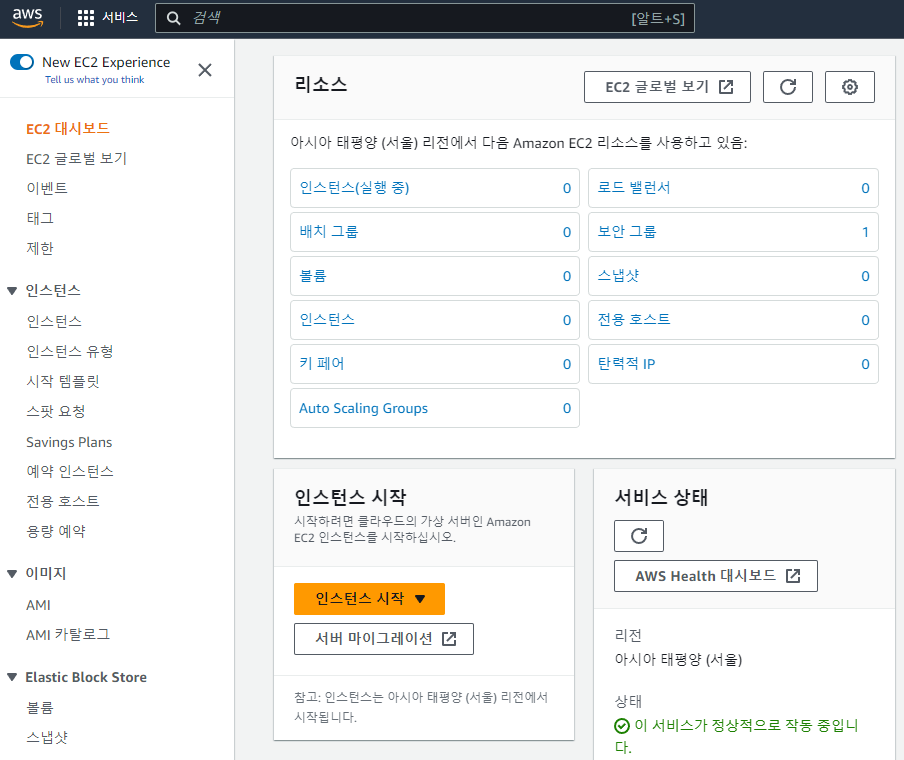
Task: Open EC2 글로벌 보기 in sidebar
Action: tap(76, 159)
